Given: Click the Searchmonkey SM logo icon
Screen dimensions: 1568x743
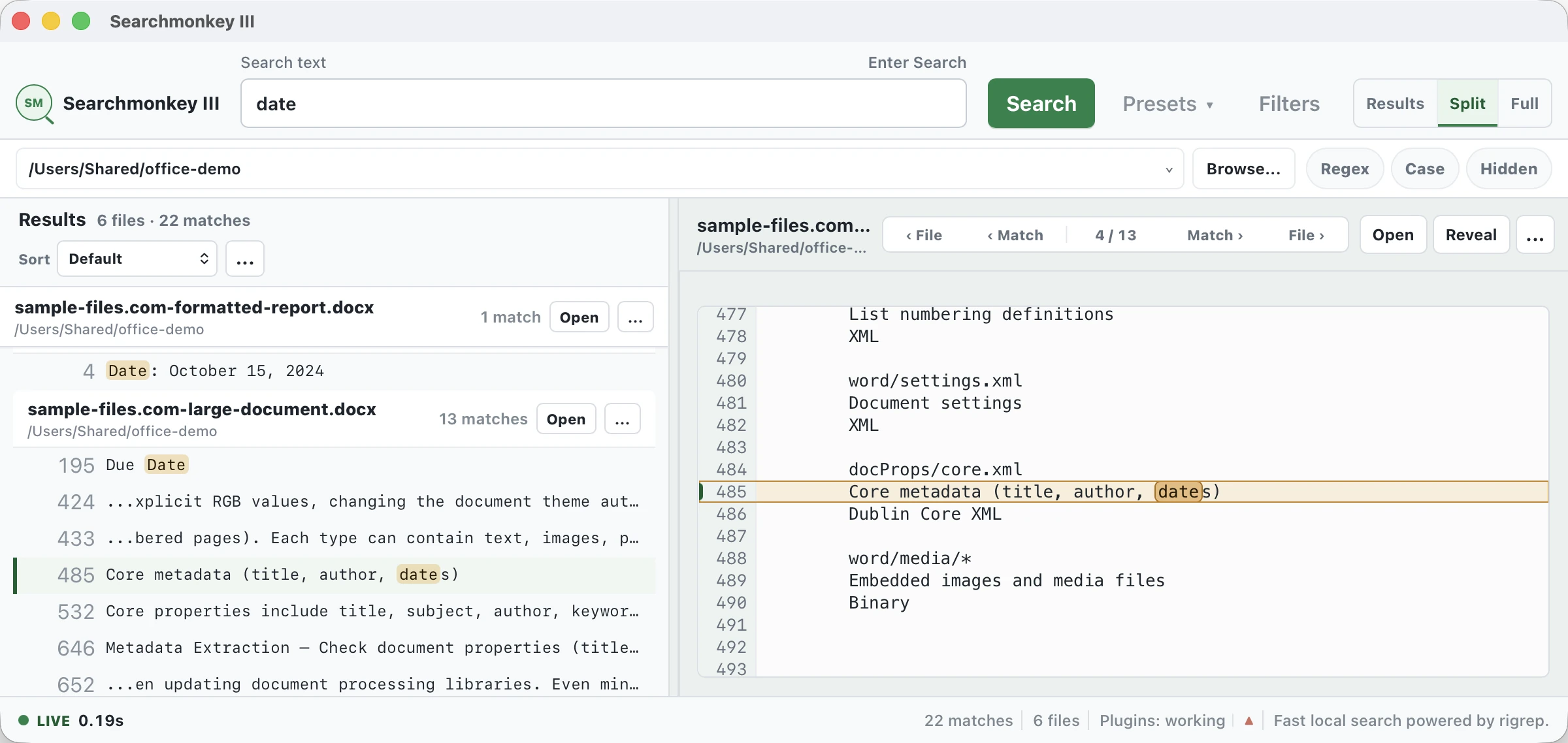Looking at the screenshot, I should pos(35,104).
